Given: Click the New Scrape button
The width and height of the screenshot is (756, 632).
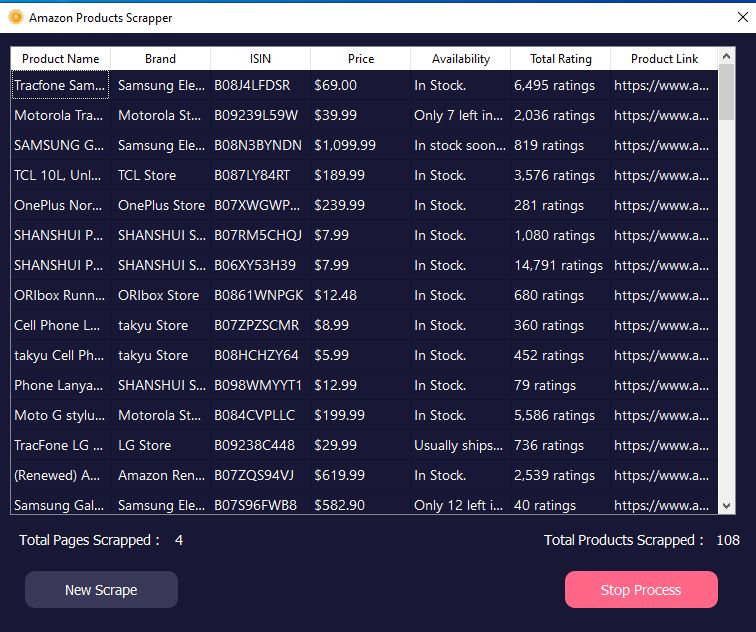Looking at the screenshot, I should pos(101,590).
